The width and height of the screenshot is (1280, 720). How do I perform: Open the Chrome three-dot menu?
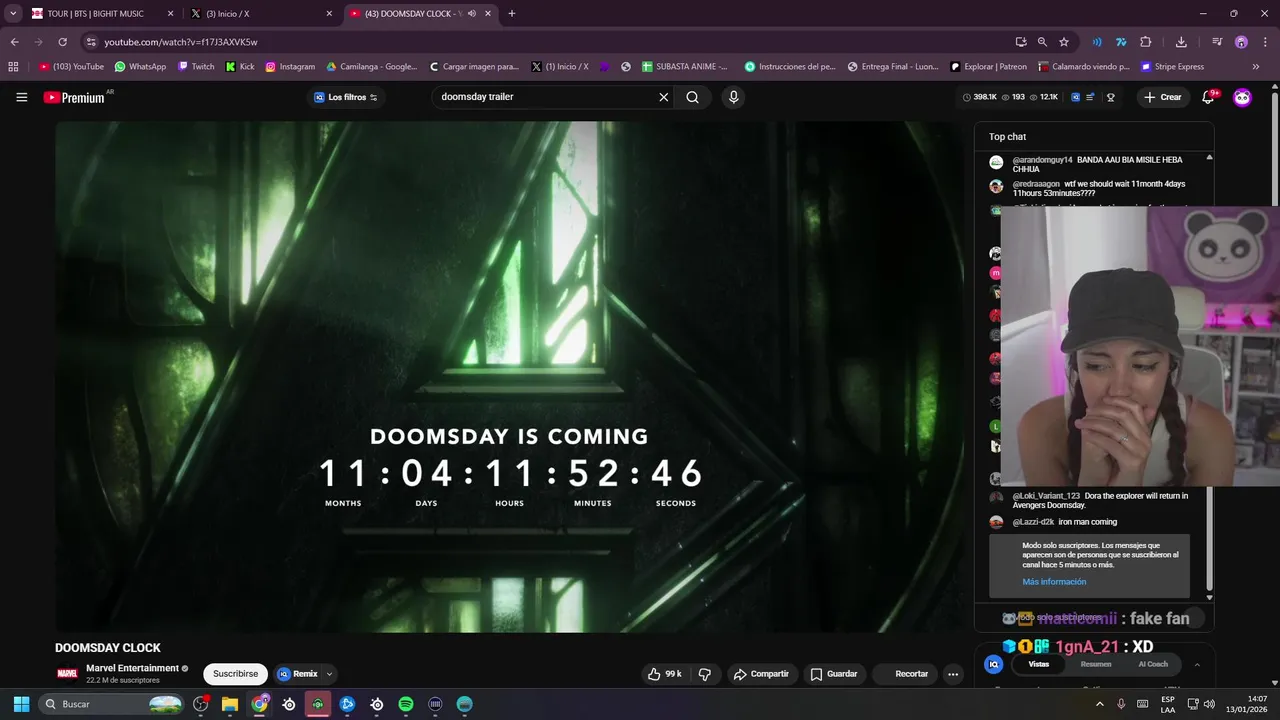[1265, 42]
